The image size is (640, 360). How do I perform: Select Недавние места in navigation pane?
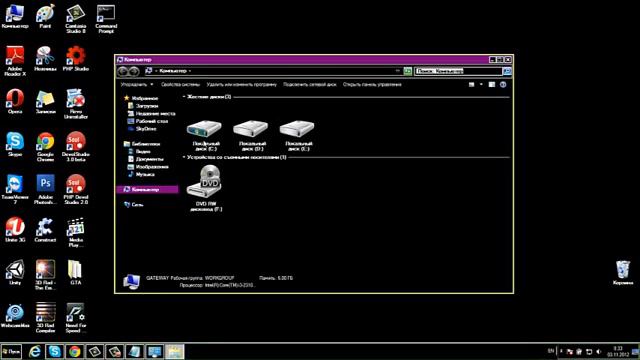pos(151,113)
